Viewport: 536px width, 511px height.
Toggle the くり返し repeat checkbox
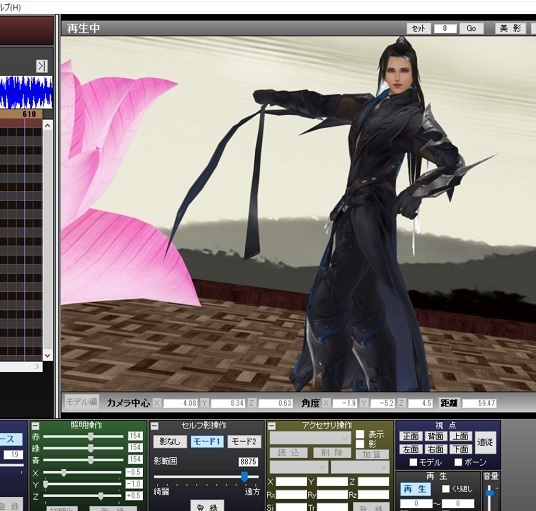445,489
